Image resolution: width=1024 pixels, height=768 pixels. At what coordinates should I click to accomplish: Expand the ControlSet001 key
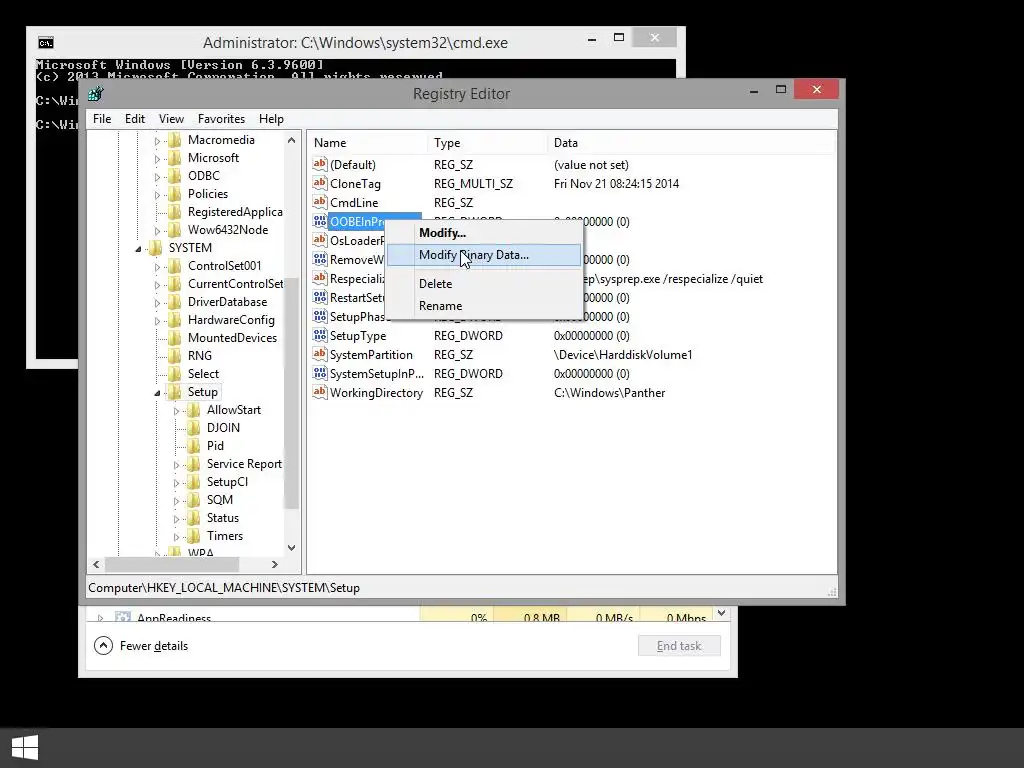157,266
